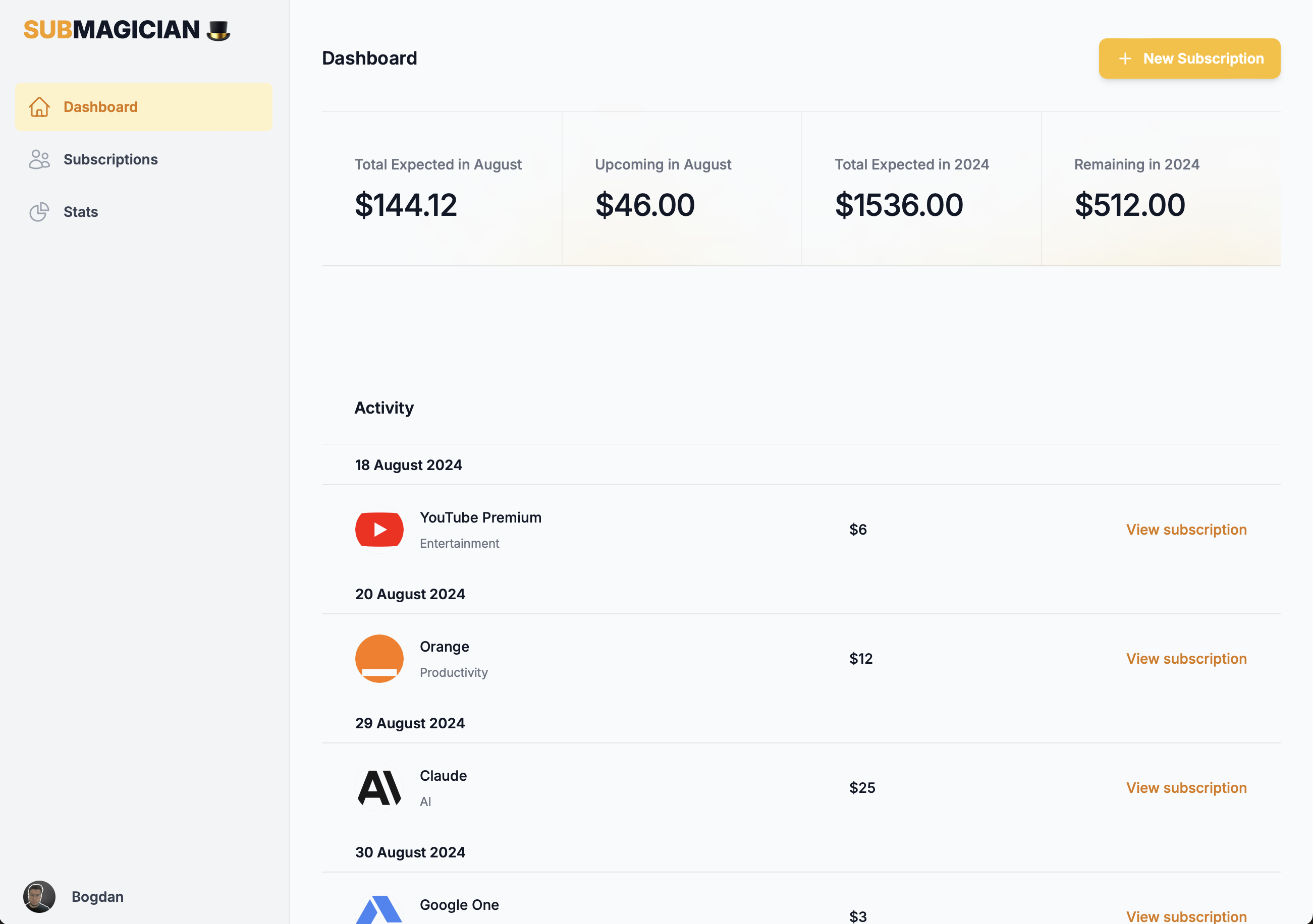Switch to the Subscriptions section
The width and height of the screenshot is (1313, 924).
[110, 159]
